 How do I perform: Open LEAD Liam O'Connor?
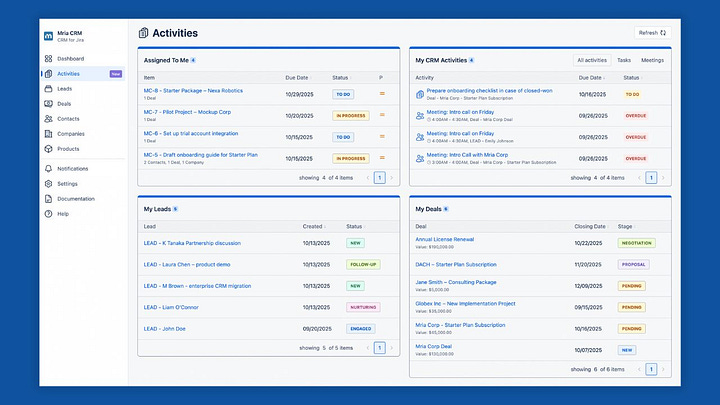(171, 307)
